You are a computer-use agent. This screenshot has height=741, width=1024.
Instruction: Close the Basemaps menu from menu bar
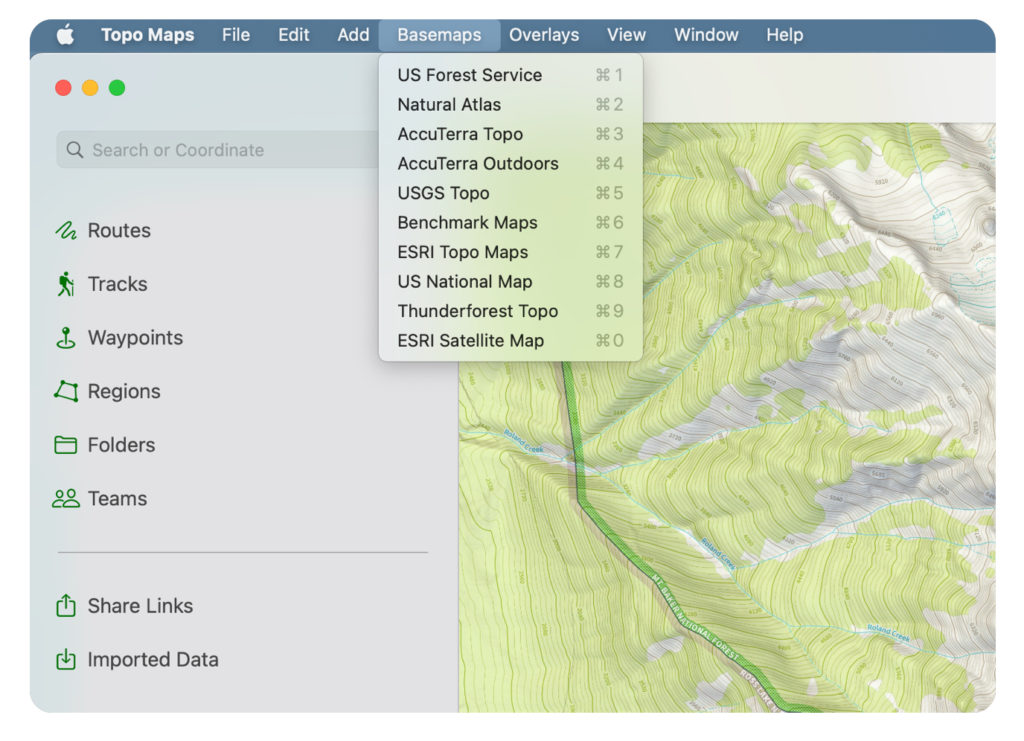[x=440, y=35]
